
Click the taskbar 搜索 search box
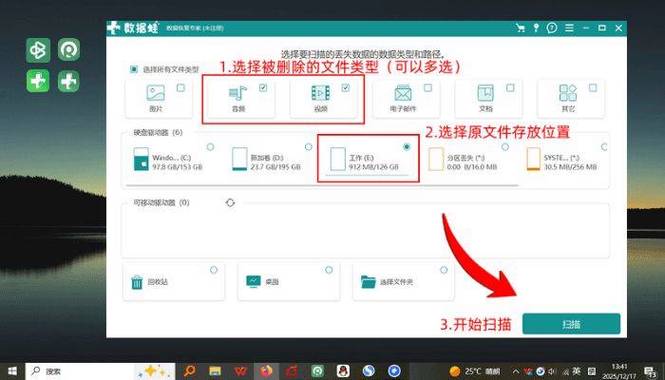[x=100, y=372]
